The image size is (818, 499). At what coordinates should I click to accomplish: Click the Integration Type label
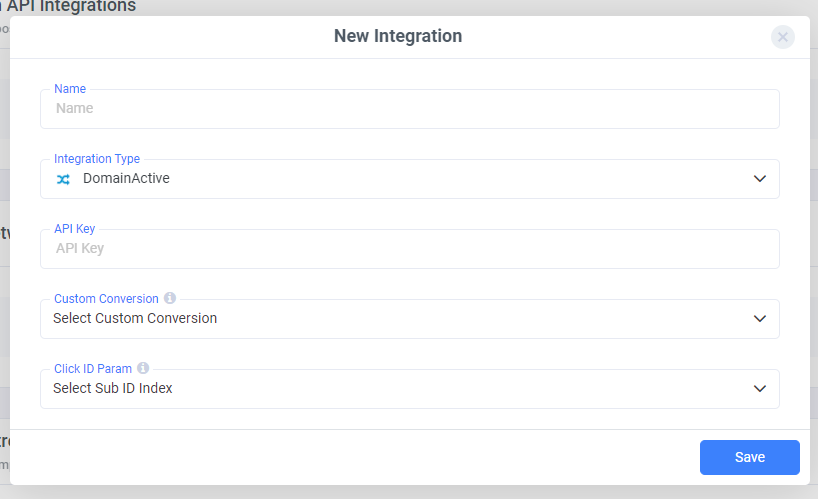(97, 159)
